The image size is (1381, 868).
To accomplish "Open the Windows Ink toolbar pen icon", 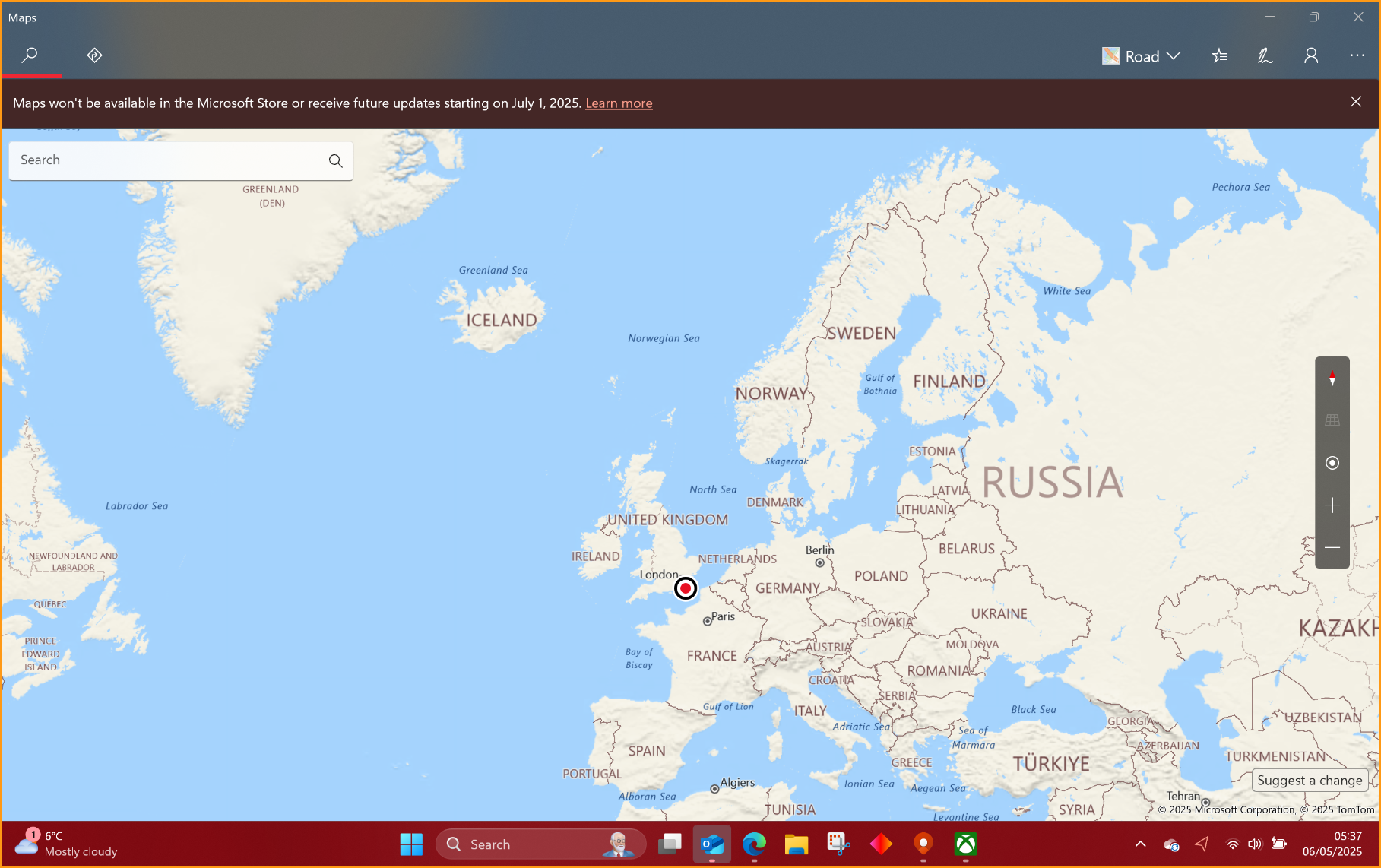I will tap(1265, 55).
